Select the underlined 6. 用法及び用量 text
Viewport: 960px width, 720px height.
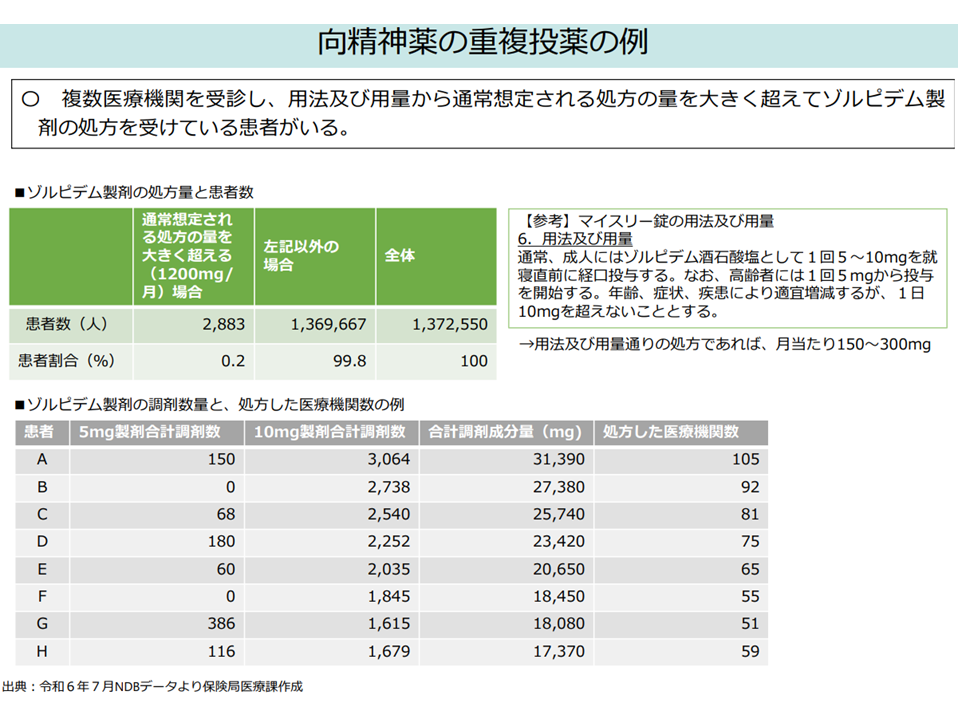pyautogui.click(x=575, y=239)
